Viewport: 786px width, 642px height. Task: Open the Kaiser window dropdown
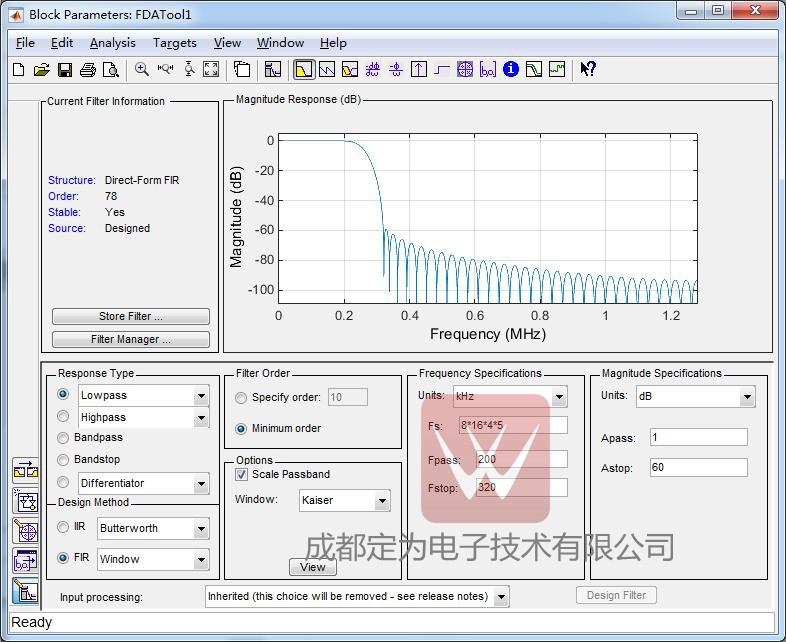382,500
